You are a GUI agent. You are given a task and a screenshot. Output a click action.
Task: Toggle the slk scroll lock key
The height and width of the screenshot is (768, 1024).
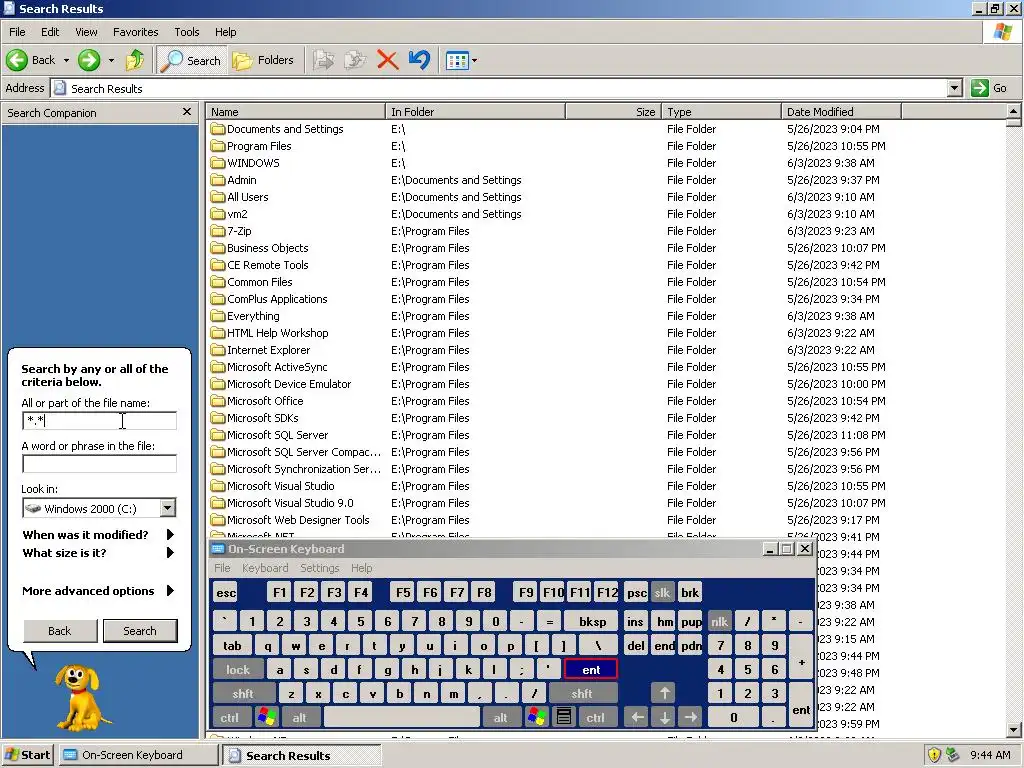click(662, 592)
